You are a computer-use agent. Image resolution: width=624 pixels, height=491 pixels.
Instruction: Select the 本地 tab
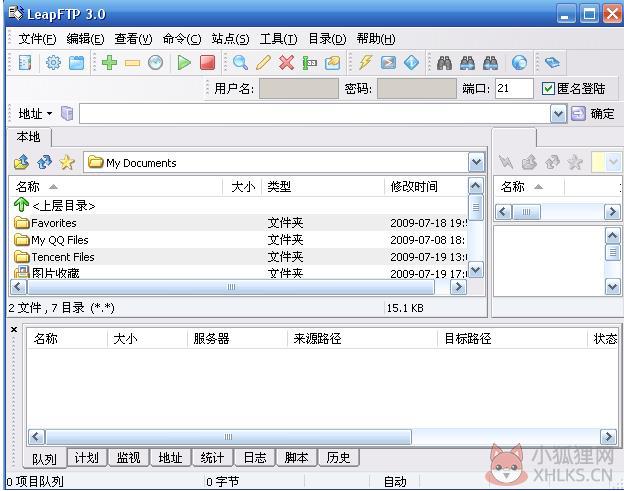tap(29, 137)
